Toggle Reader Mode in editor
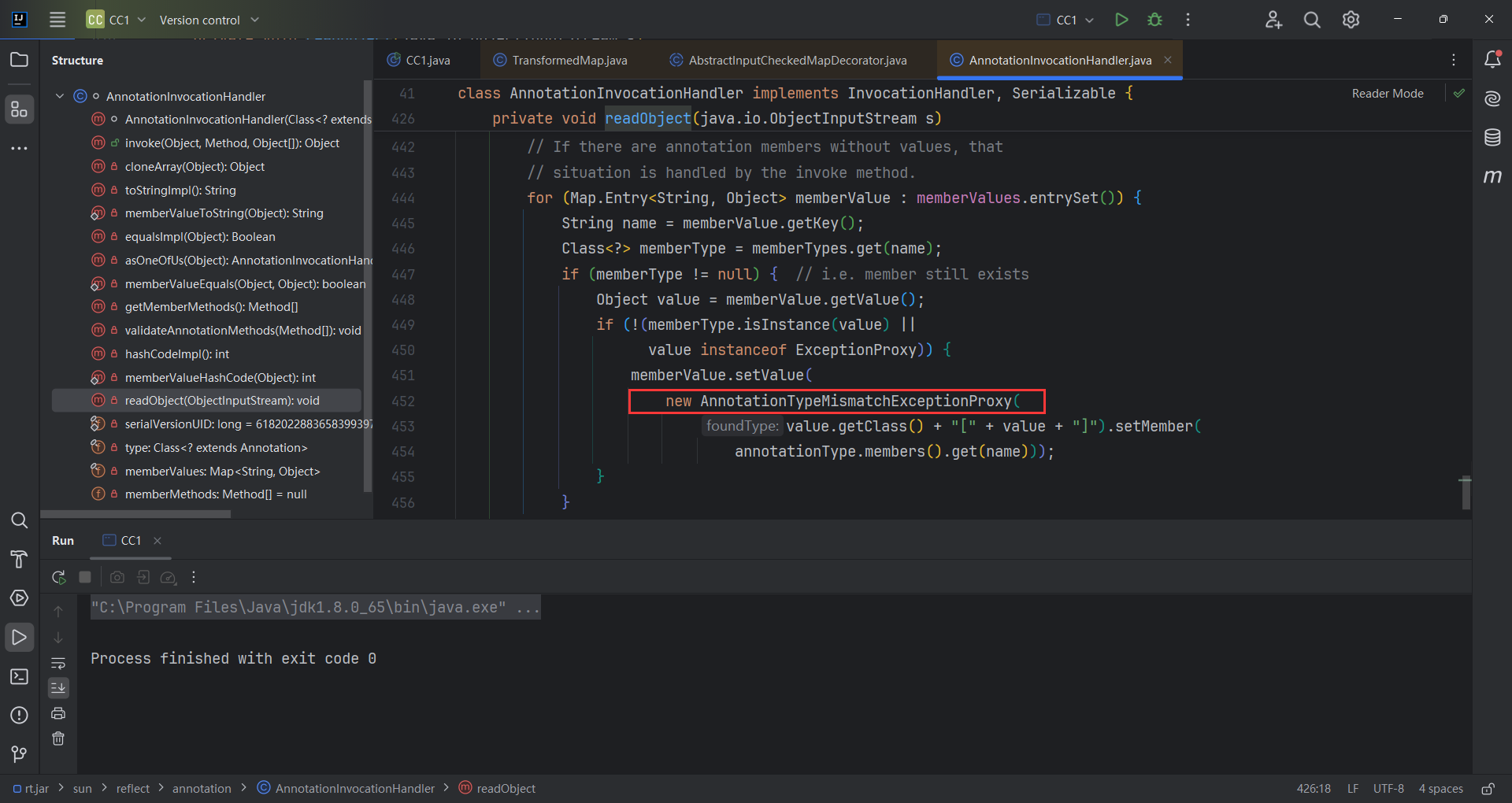This screenshot has width=1512, height=803. click(x=1388, y=93)
